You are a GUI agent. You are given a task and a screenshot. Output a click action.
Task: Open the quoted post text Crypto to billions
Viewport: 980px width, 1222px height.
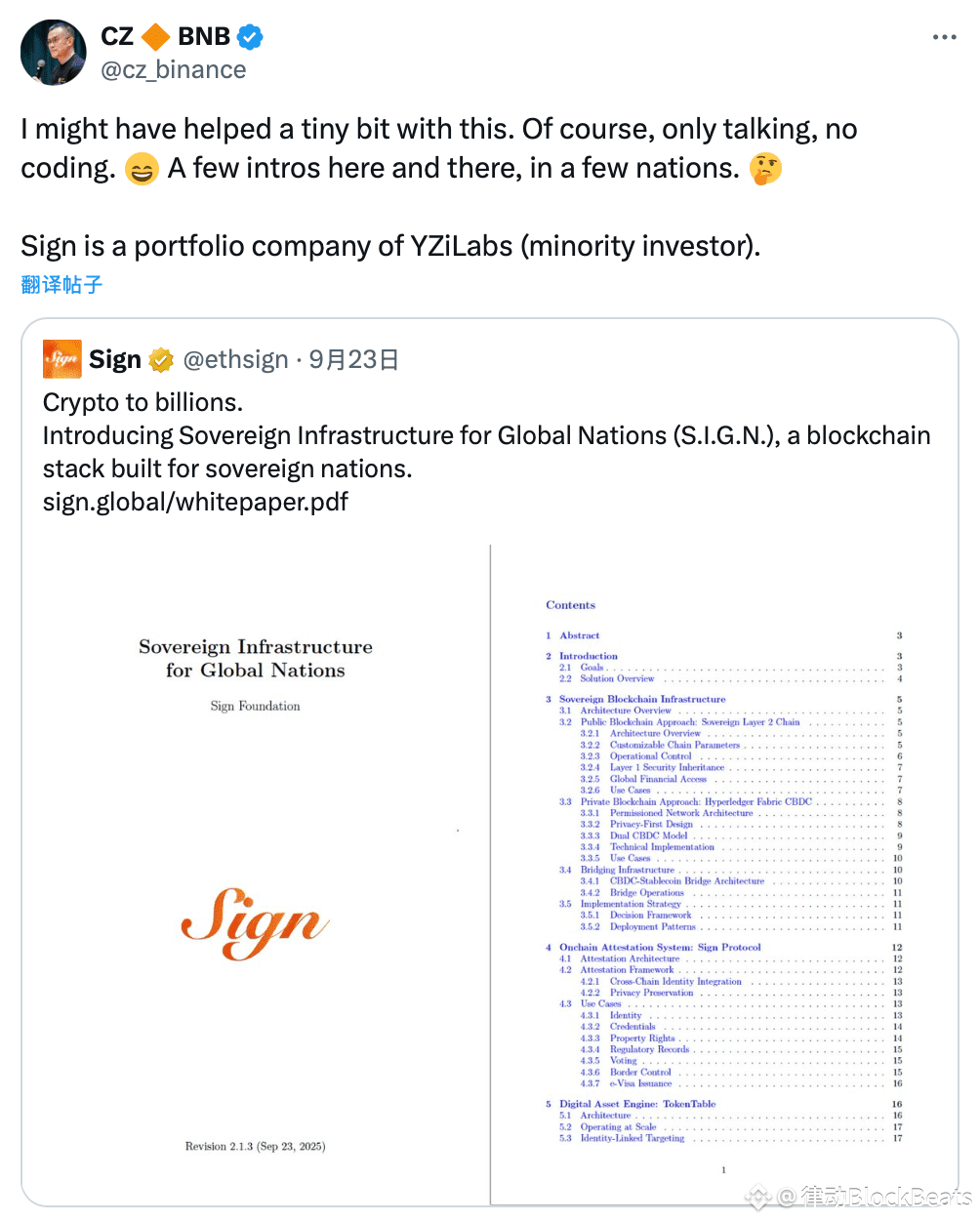(143, 402)
